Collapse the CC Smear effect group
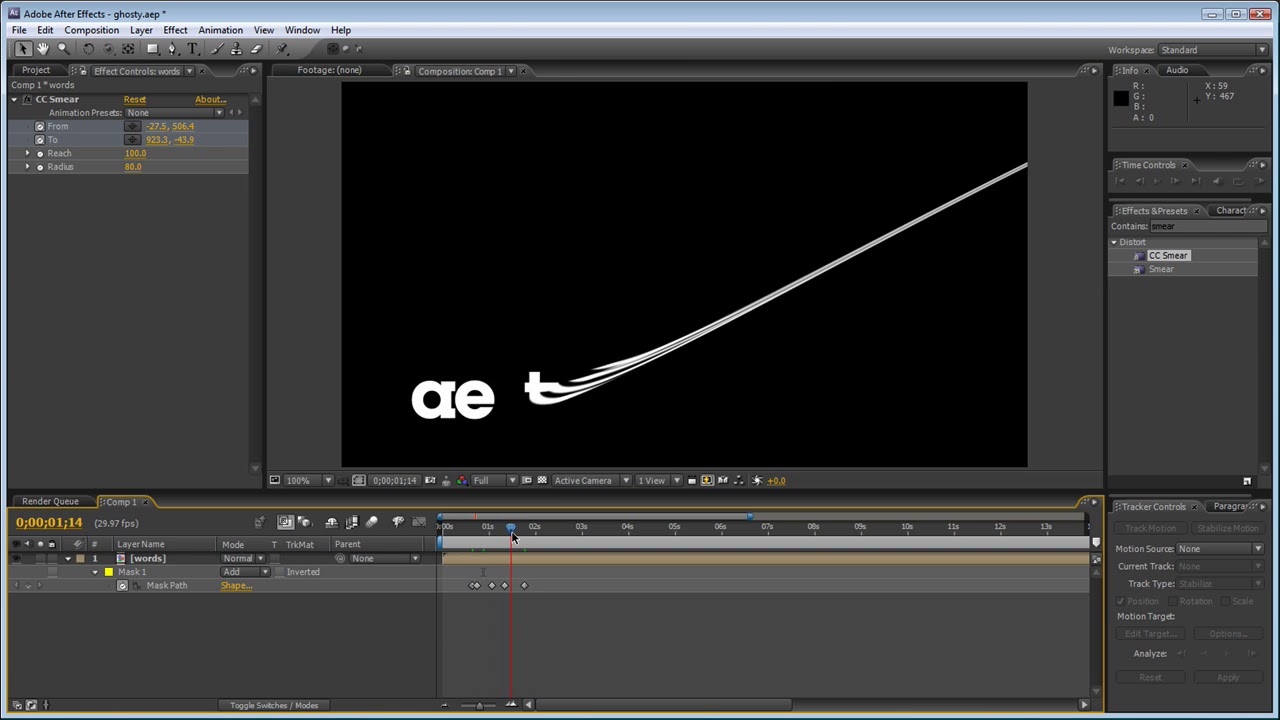1280x720 pixels. (x=15, y=99)
